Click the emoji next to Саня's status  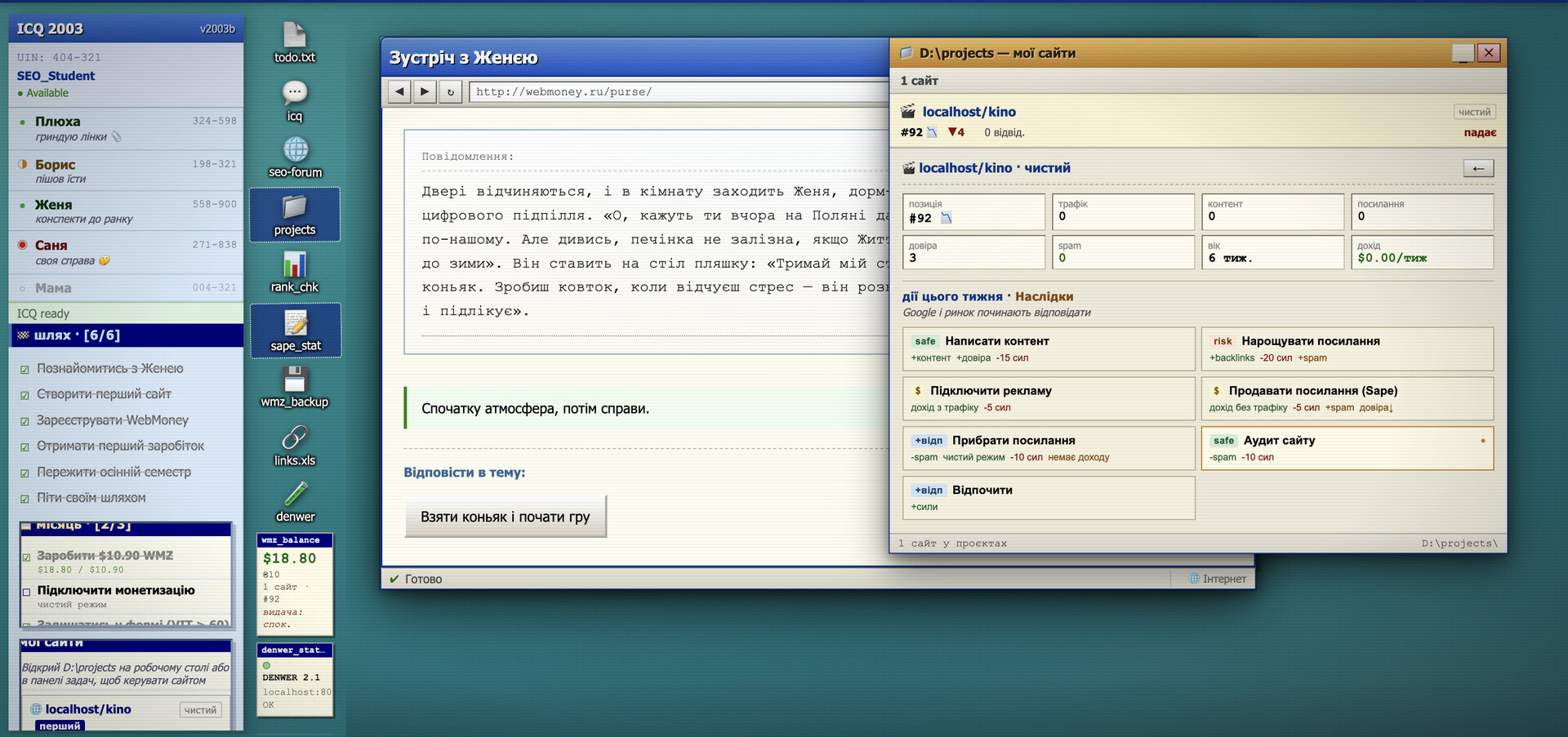coord(104,261)
